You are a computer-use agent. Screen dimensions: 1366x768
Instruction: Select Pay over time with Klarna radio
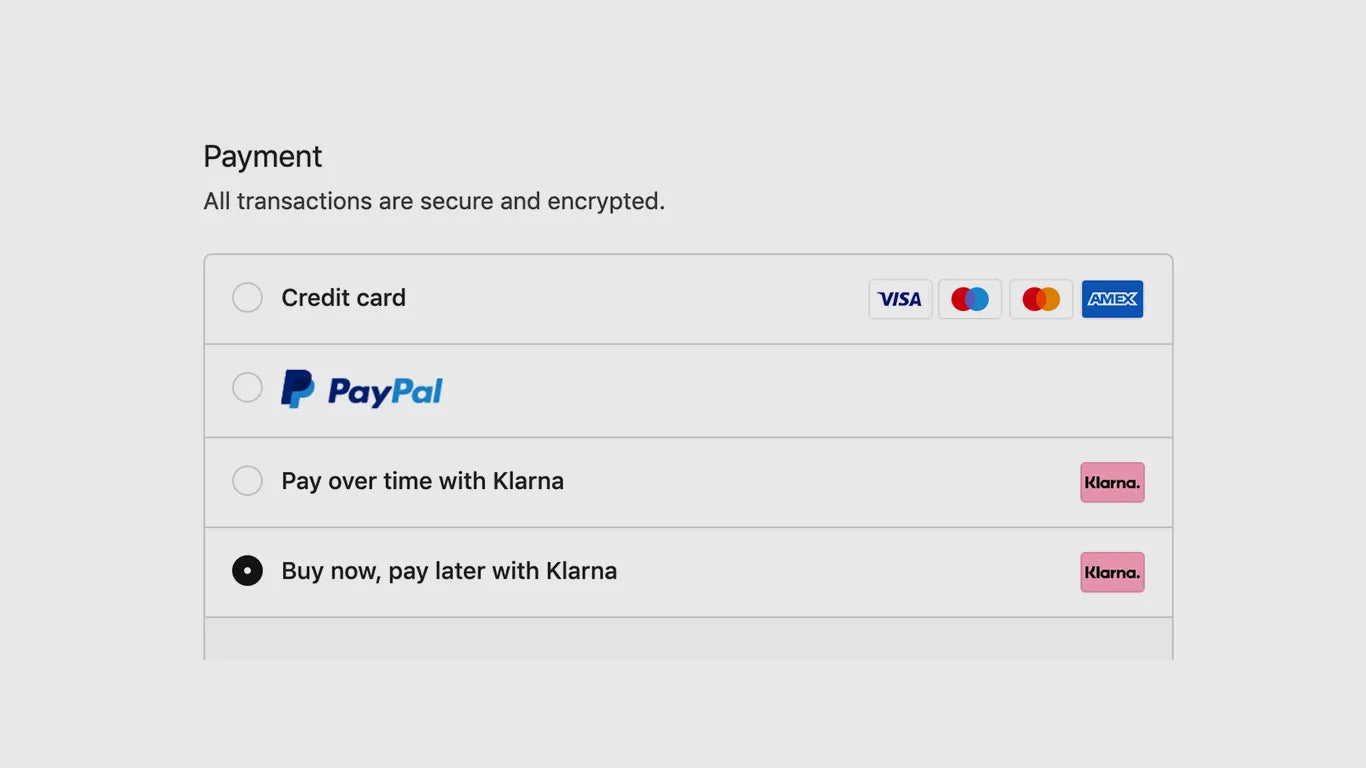(247, 481)
